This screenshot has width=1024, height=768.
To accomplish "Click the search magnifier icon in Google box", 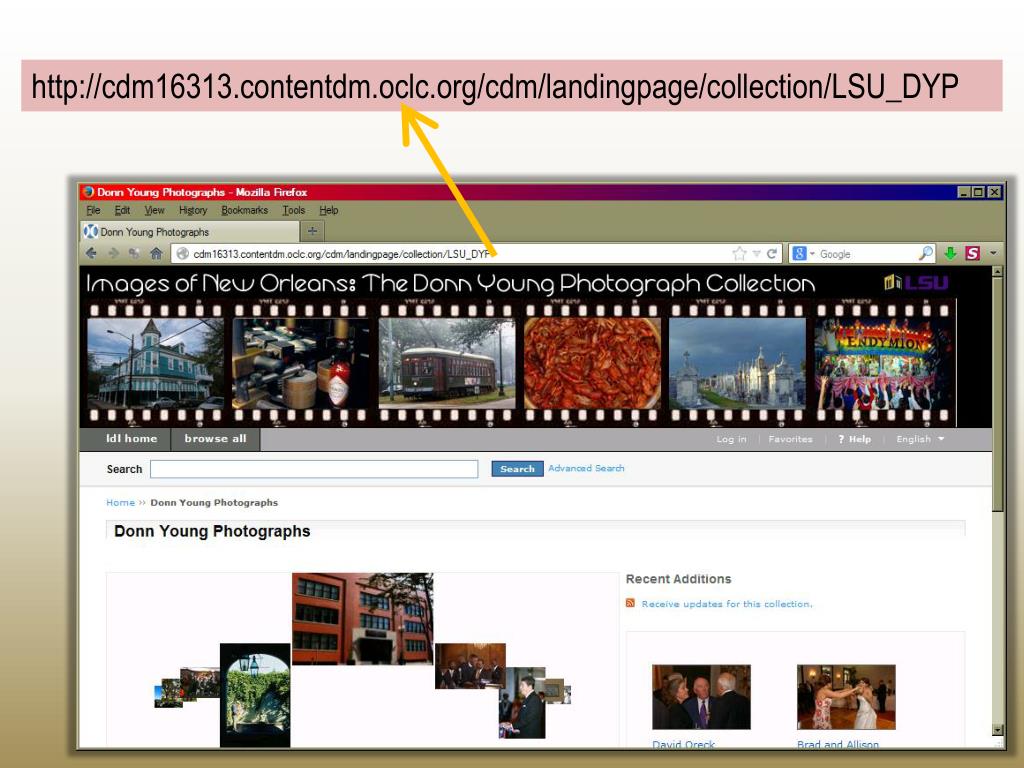I will (x=925, y=253).
